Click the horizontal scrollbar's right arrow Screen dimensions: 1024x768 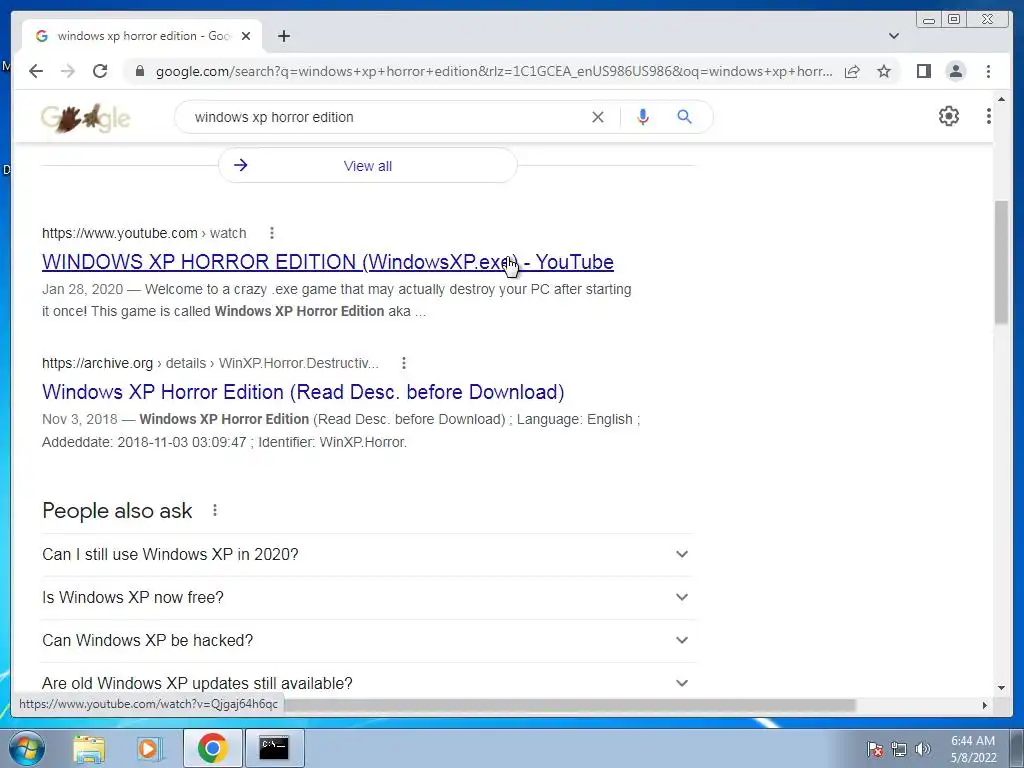tap(985, 705)
